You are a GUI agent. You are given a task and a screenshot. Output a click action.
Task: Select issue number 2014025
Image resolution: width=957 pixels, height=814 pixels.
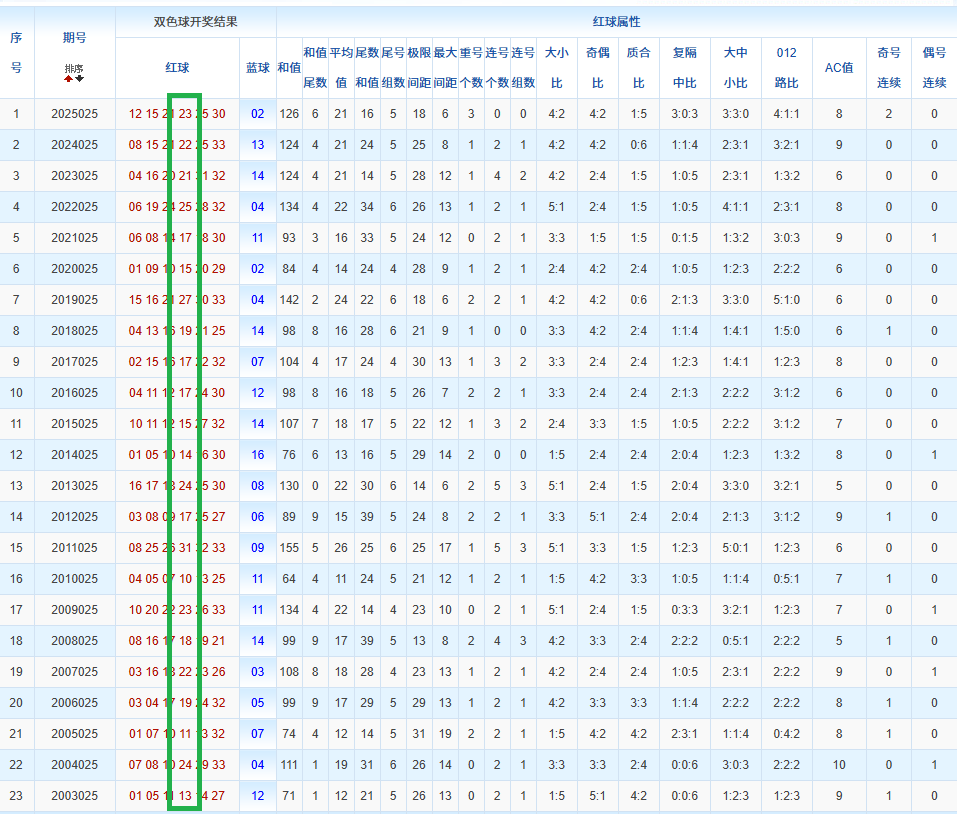pos(74,455)
